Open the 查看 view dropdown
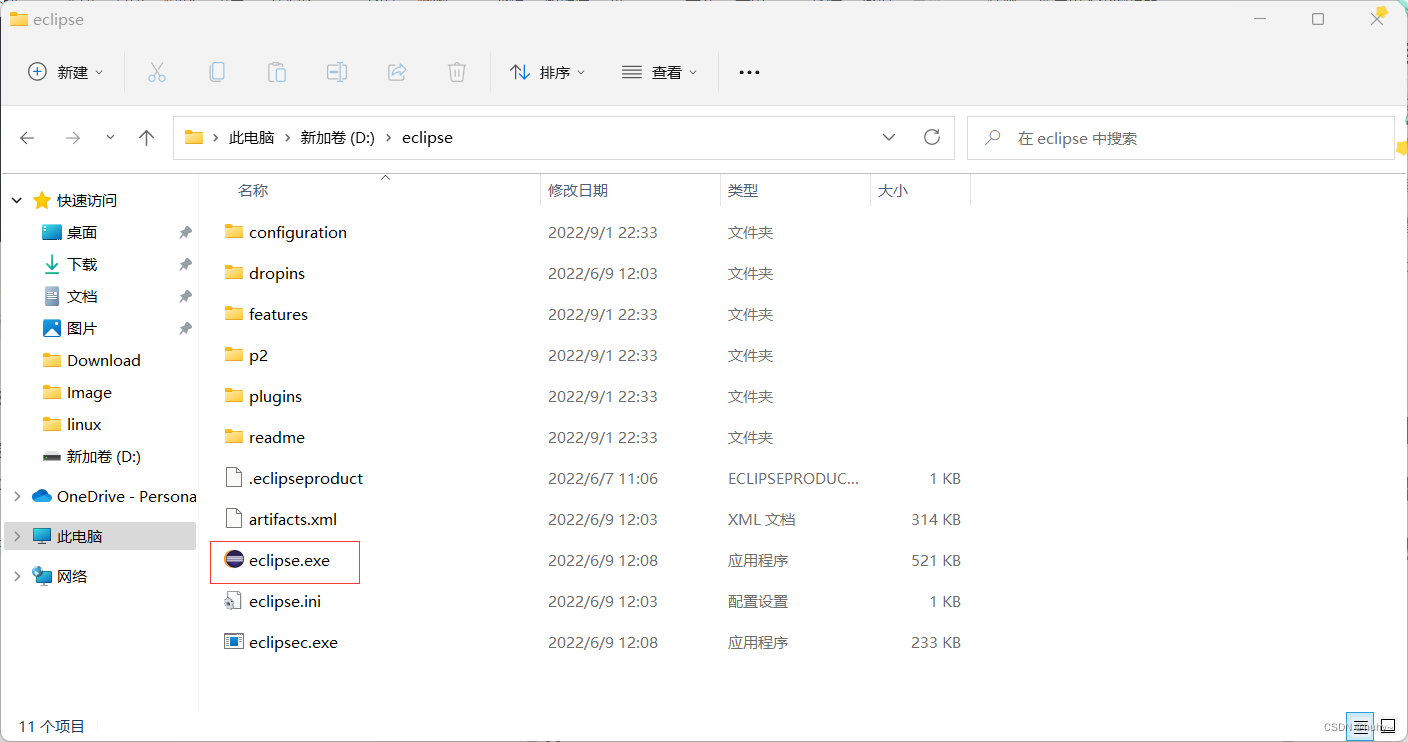The image size is (1408, 742). tap(659, 72)
